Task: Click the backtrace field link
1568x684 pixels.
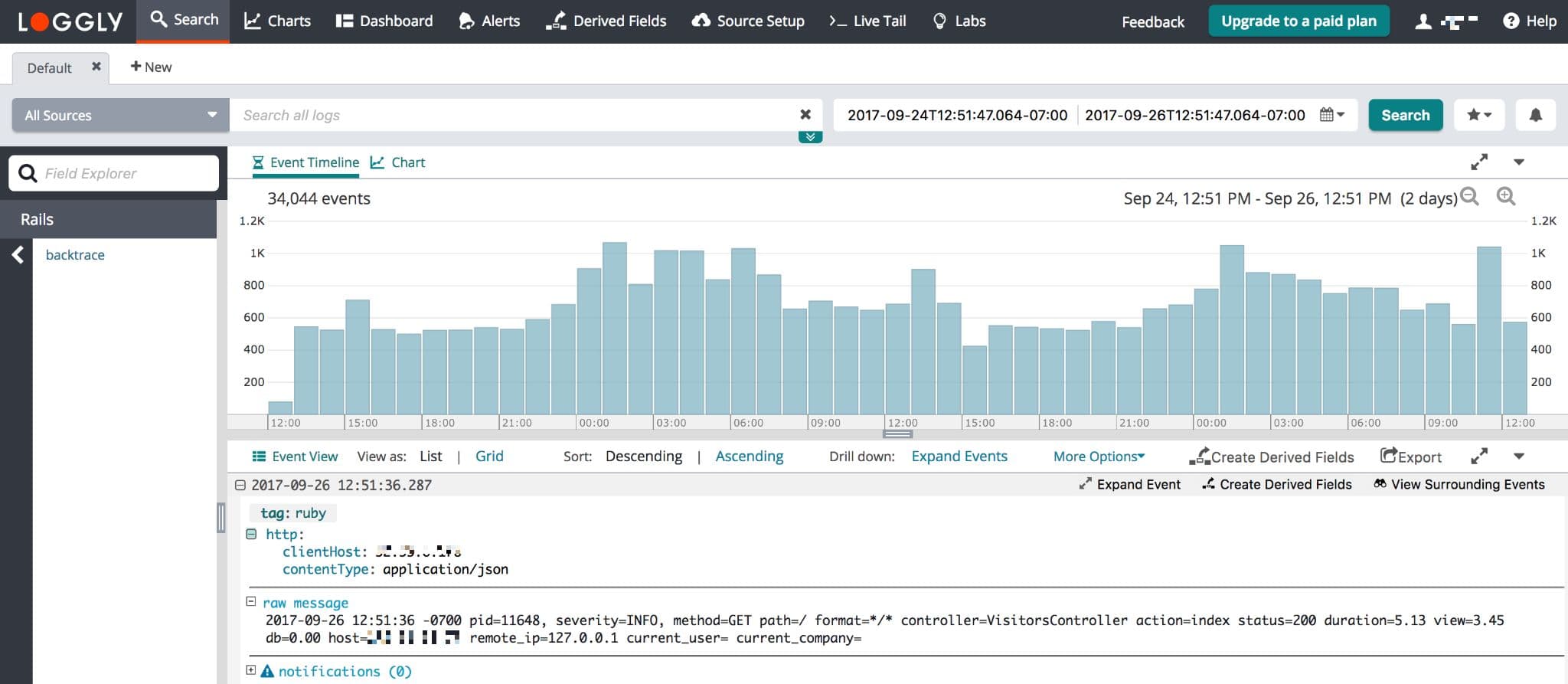Action: click(x=75, y=255)
